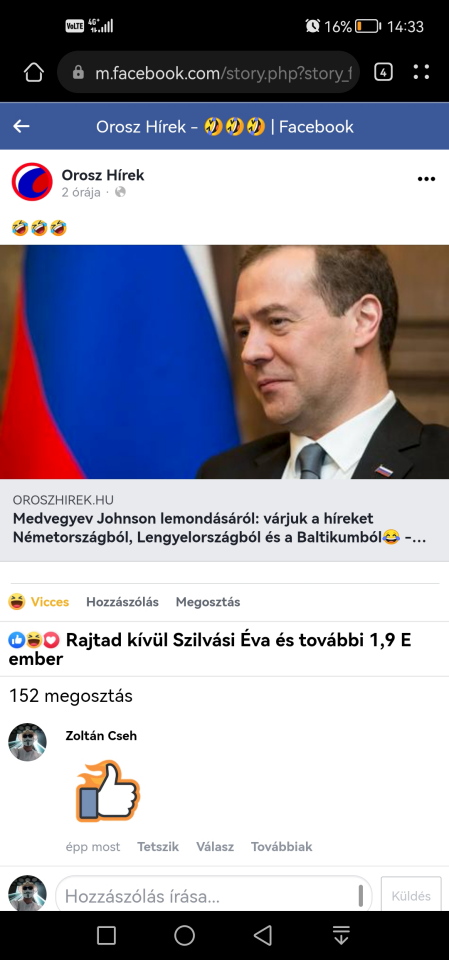Open the article preview image
The height and width of the screenshot is (960, 449).
(224, 362)
